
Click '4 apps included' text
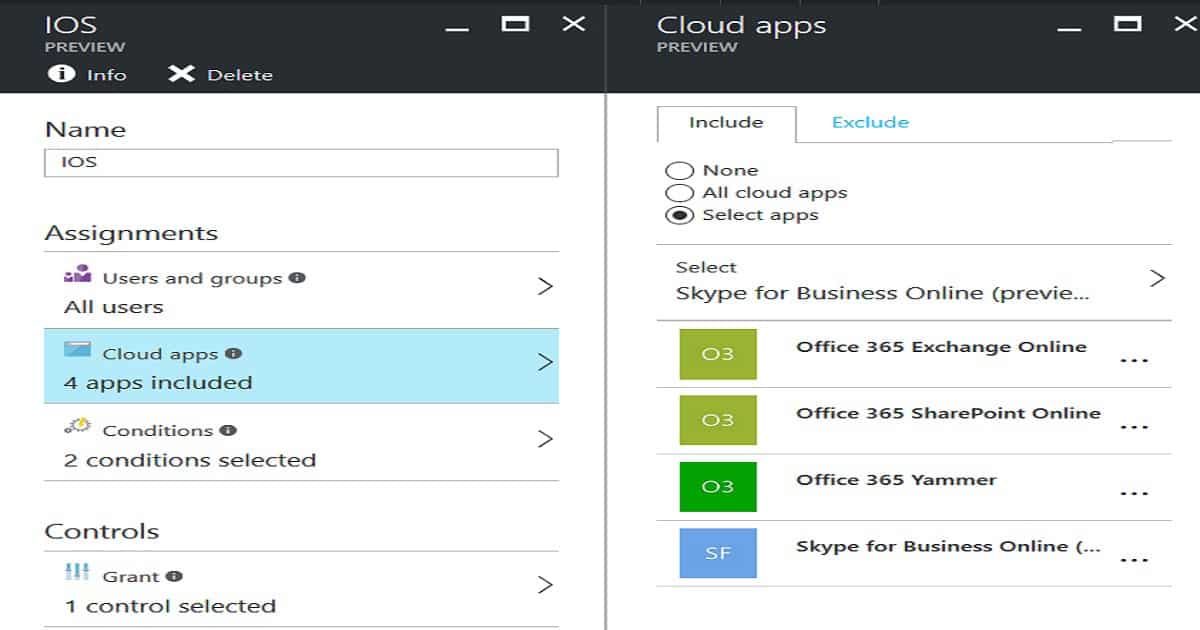click(158, 383)
